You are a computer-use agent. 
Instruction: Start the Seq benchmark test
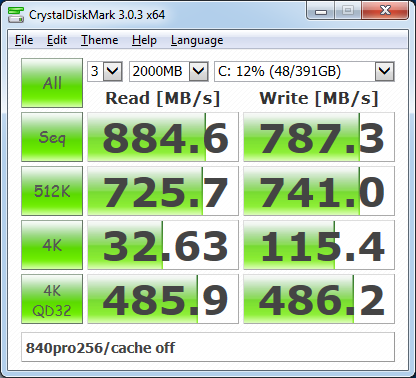52,137
